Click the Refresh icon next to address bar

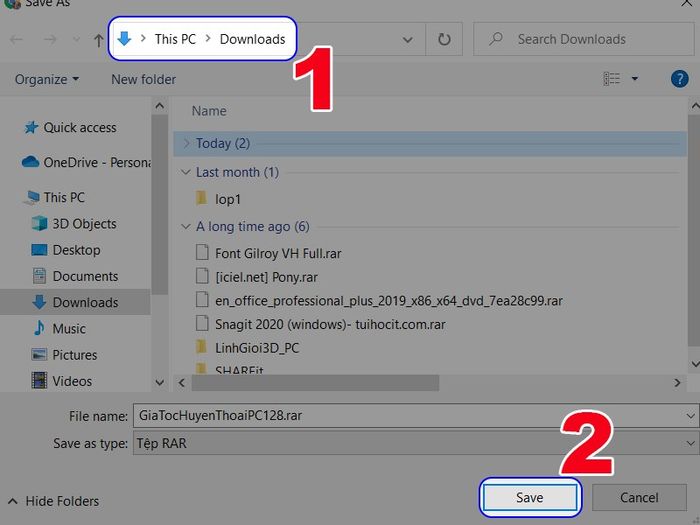[x=444, y=39]
